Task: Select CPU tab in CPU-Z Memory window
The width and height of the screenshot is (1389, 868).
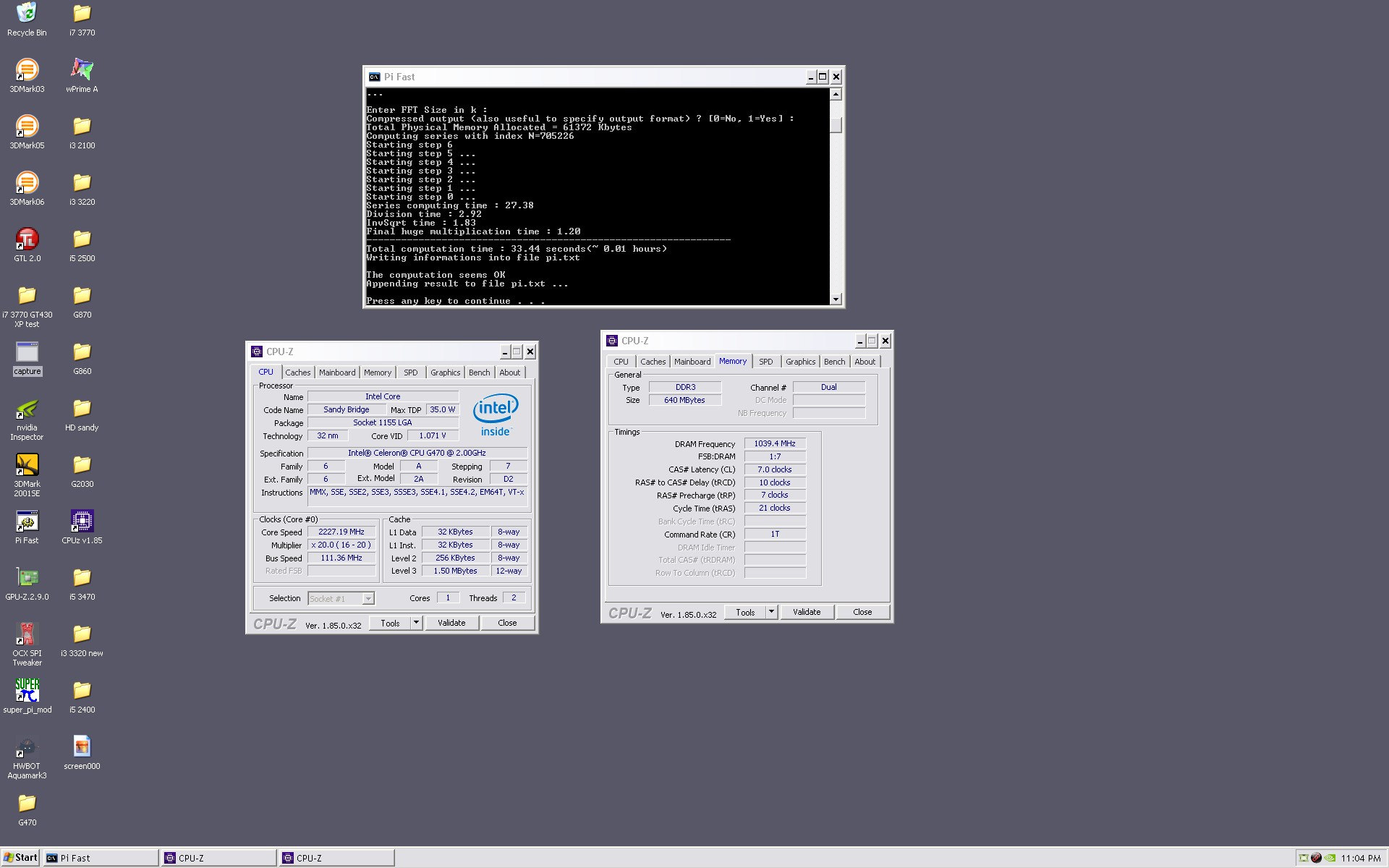Action: click(x=621, y=362)
